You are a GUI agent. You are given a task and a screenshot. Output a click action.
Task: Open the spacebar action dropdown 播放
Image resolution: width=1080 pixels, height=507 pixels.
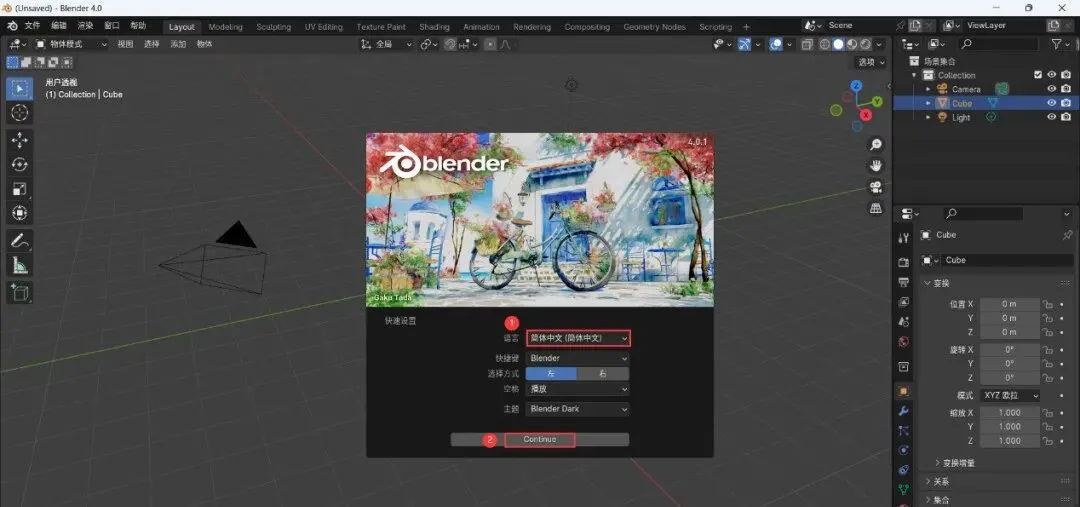pos(578,389)
